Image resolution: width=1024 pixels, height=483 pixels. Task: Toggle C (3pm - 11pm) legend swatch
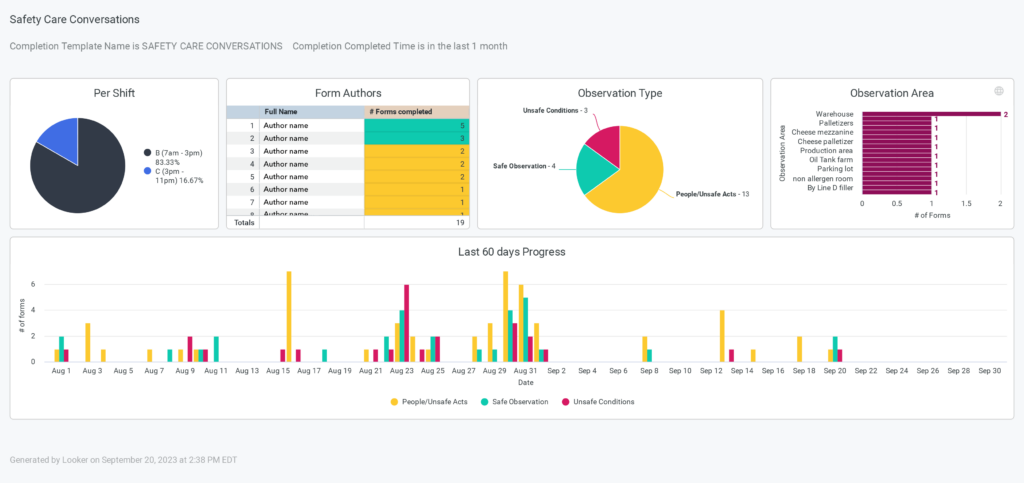tap(148, 170)
